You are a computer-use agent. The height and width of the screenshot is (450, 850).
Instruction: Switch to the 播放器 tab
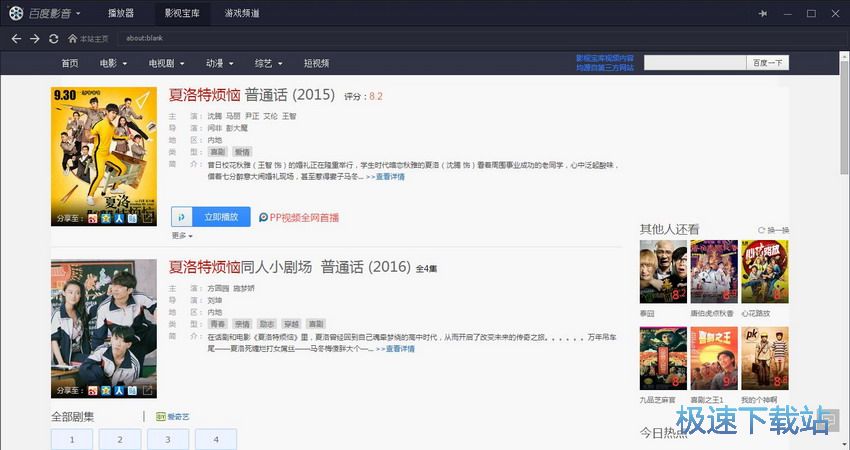click(x=121, y=13)
